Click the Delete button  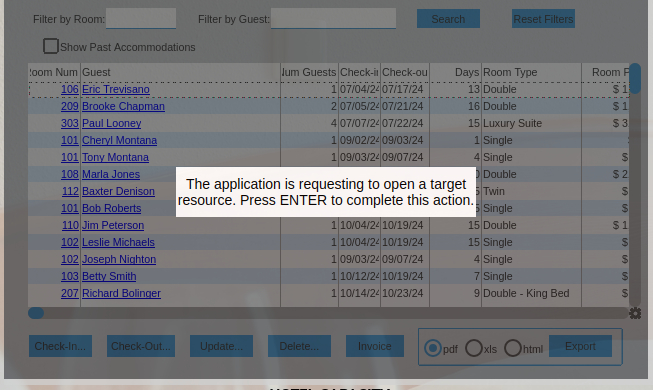click(299, 346)
